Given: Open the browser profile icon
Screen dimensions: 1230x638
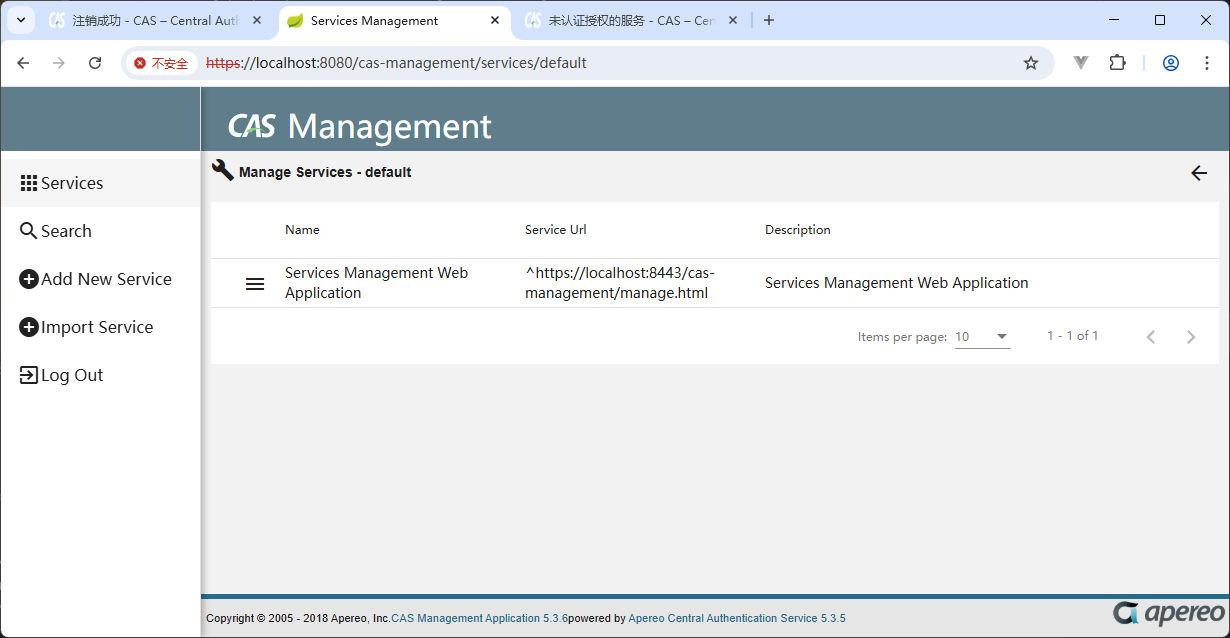Looking at the screenshot, I should (1171, 63).
